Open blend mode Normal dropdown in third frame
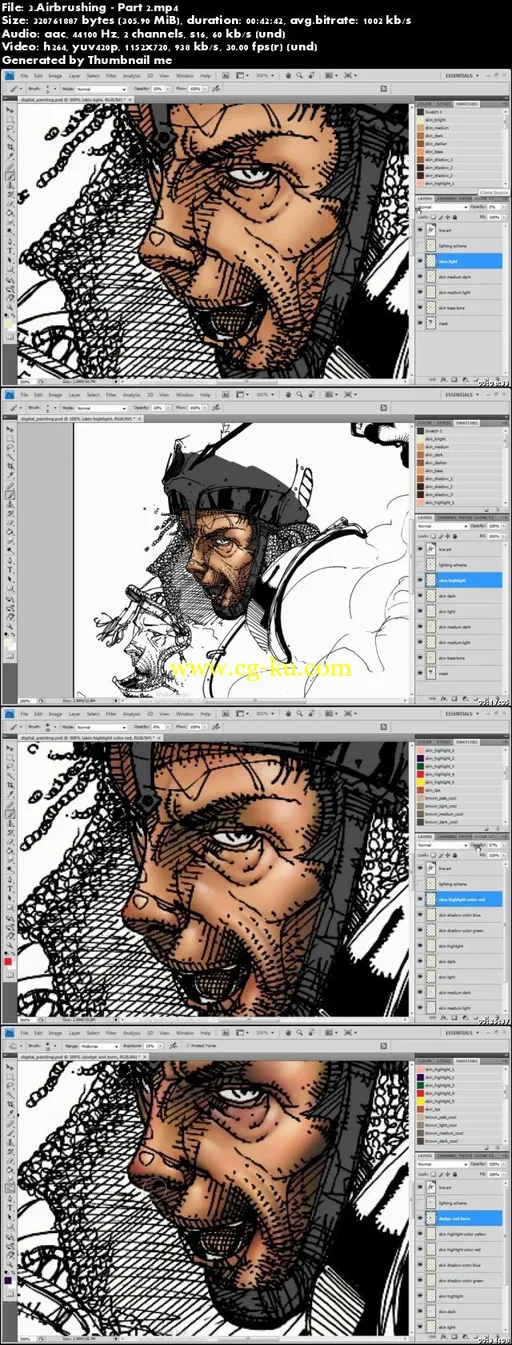 coord(440,846)
